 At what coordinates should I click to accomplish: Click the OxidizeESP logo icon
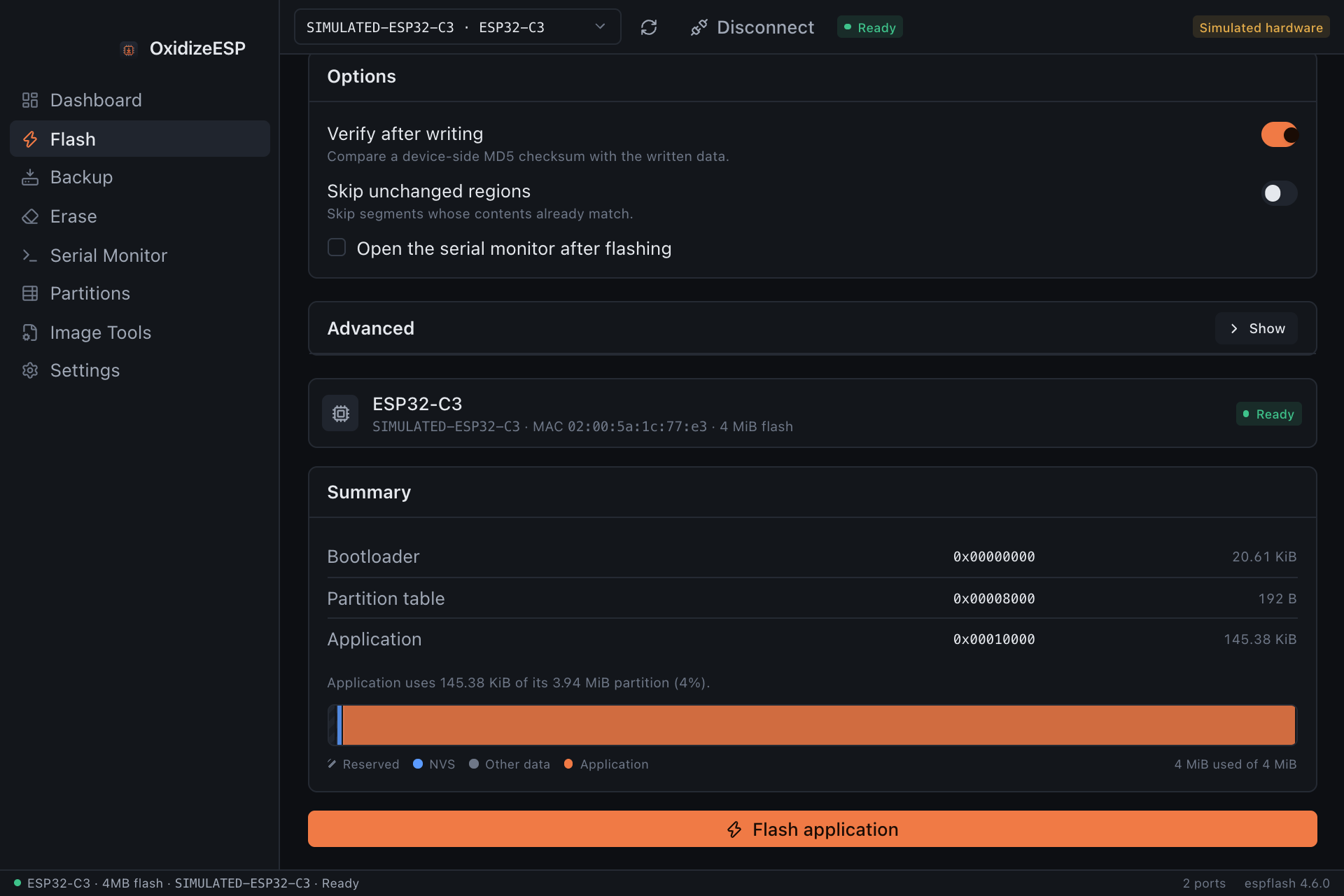129,49
